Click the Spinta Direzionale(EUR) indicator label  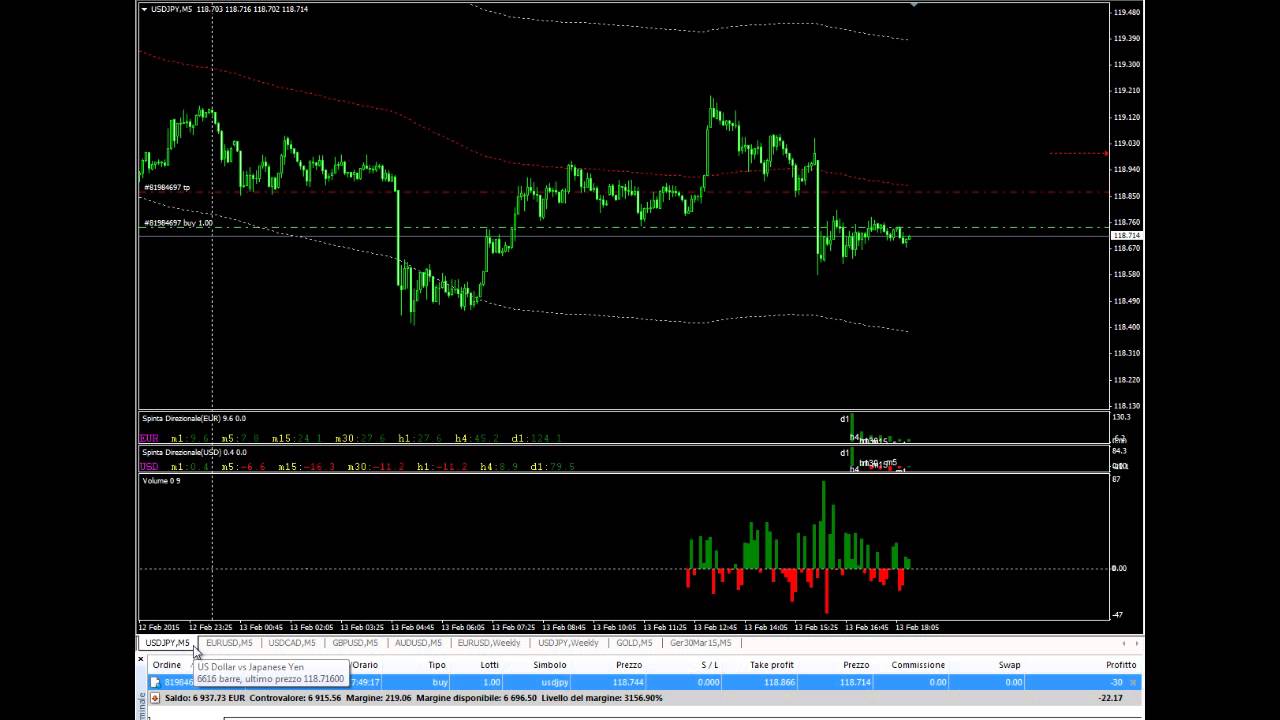pos(194,418)
